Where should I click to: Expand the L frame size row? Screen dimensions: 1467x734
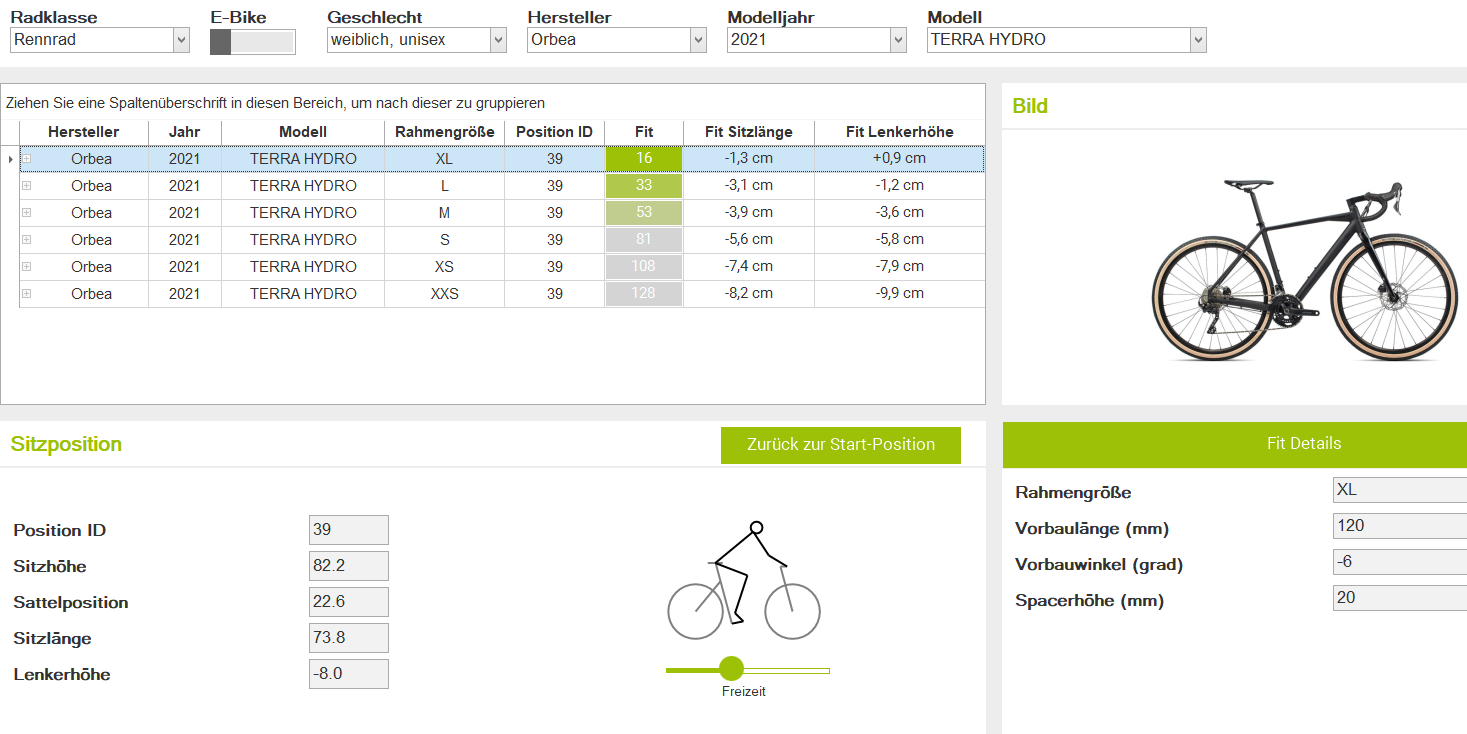point(27,186)
